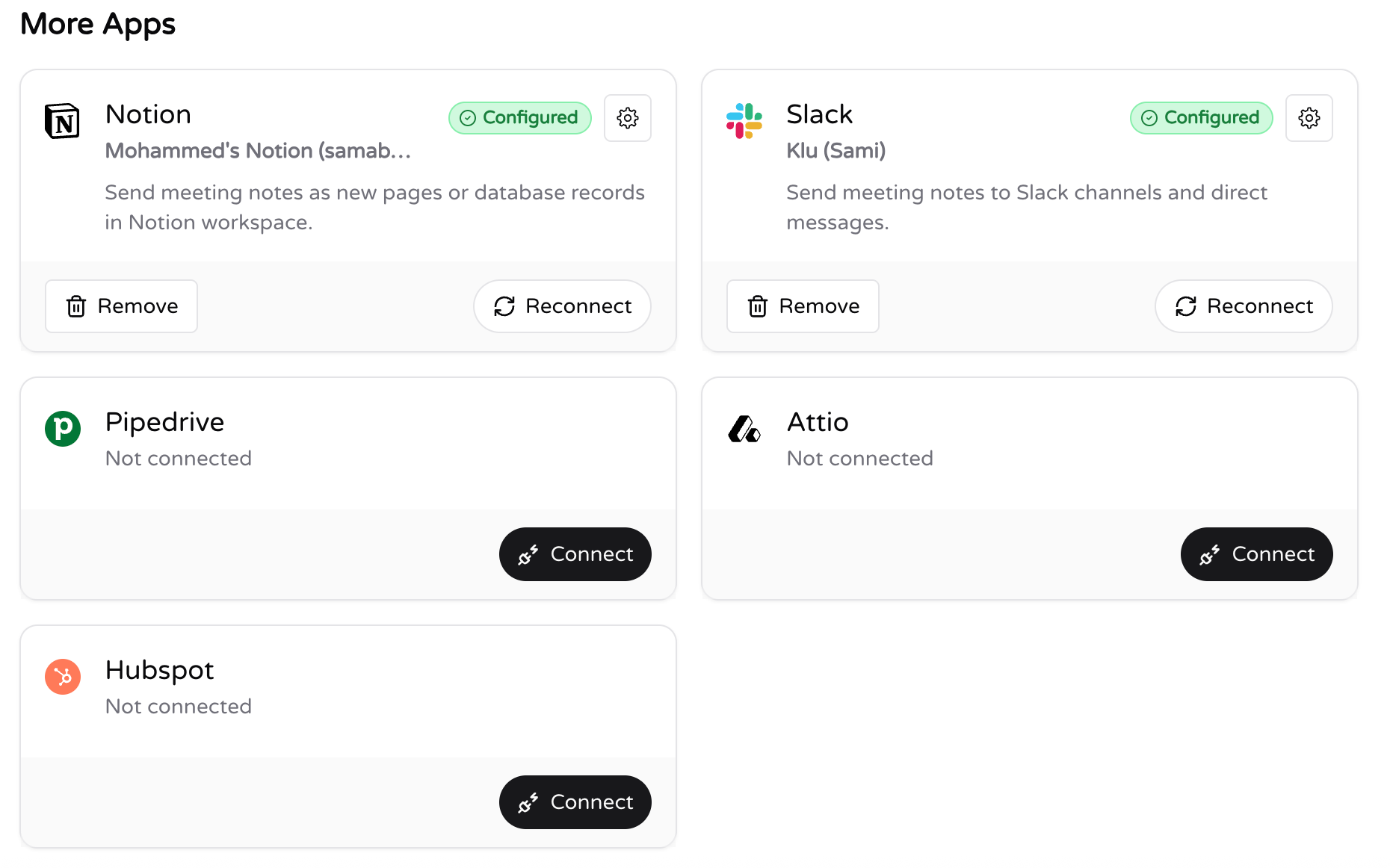Viewport: 1390px width, 868px height.
Task: Reconnect the Notion integration
Action: [x=562, y=306]
